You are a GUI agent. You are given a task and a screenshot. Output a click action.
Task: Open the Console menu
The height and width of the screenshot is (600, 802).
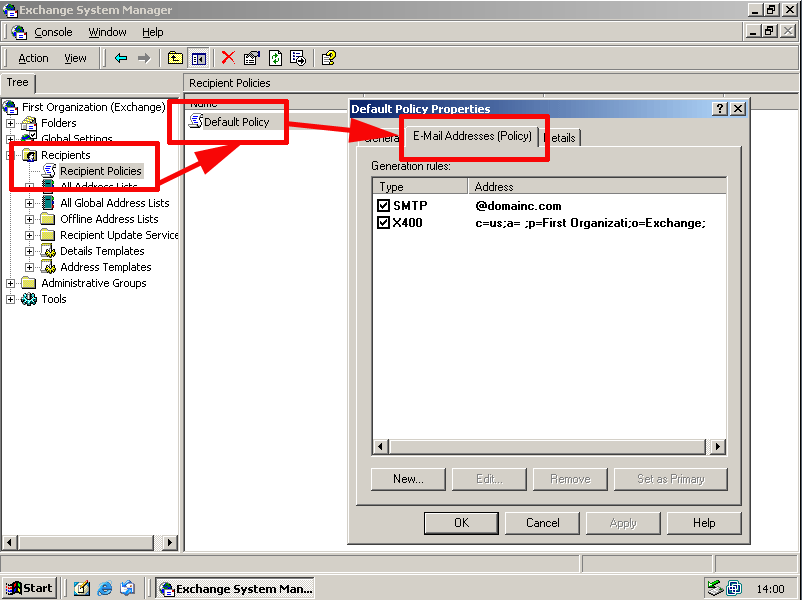coord(53,32)
